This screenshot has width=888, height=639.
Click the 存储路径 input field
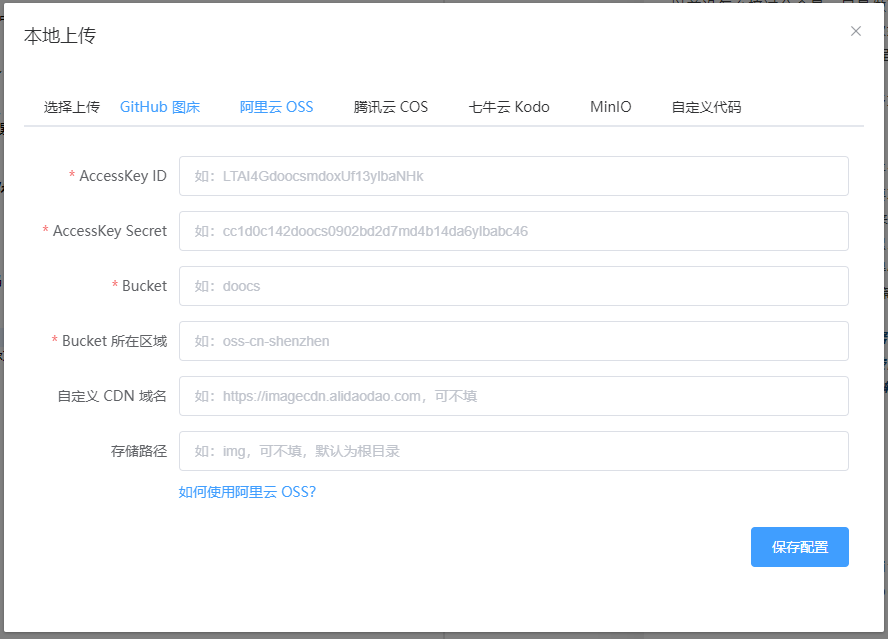click(x=514, y=451)
